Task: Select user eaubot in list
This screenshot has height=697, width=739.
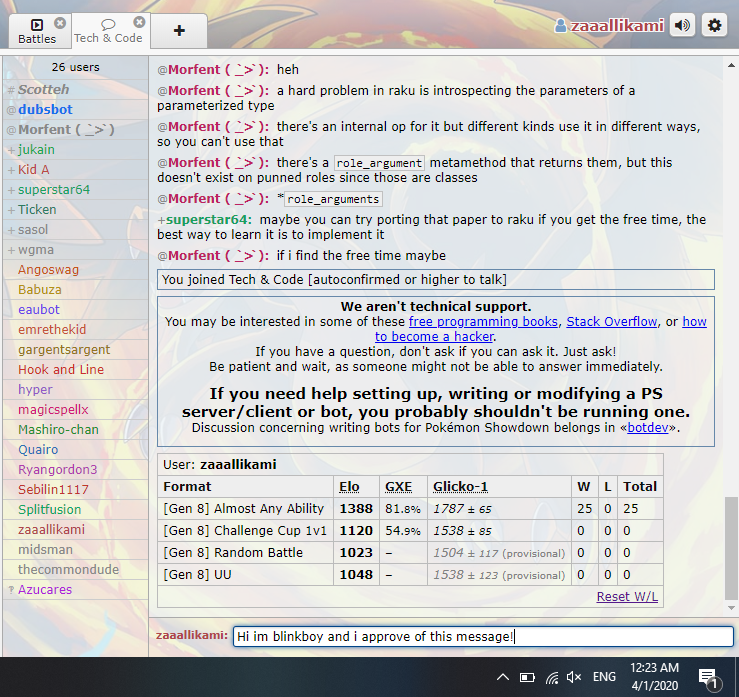Action: tap(75, 310)
